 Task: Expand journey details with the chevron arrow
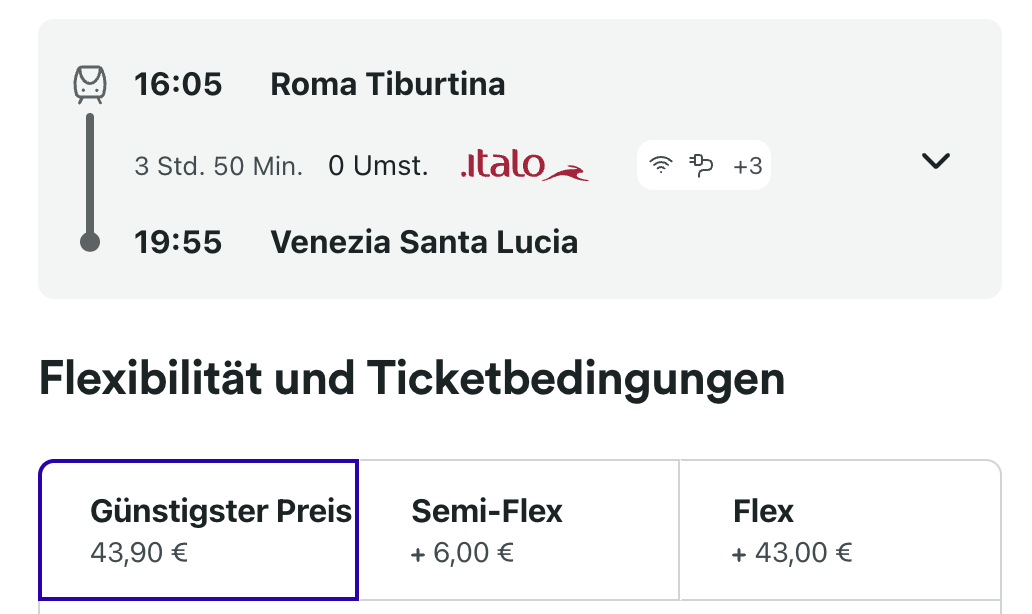point(935,161)
